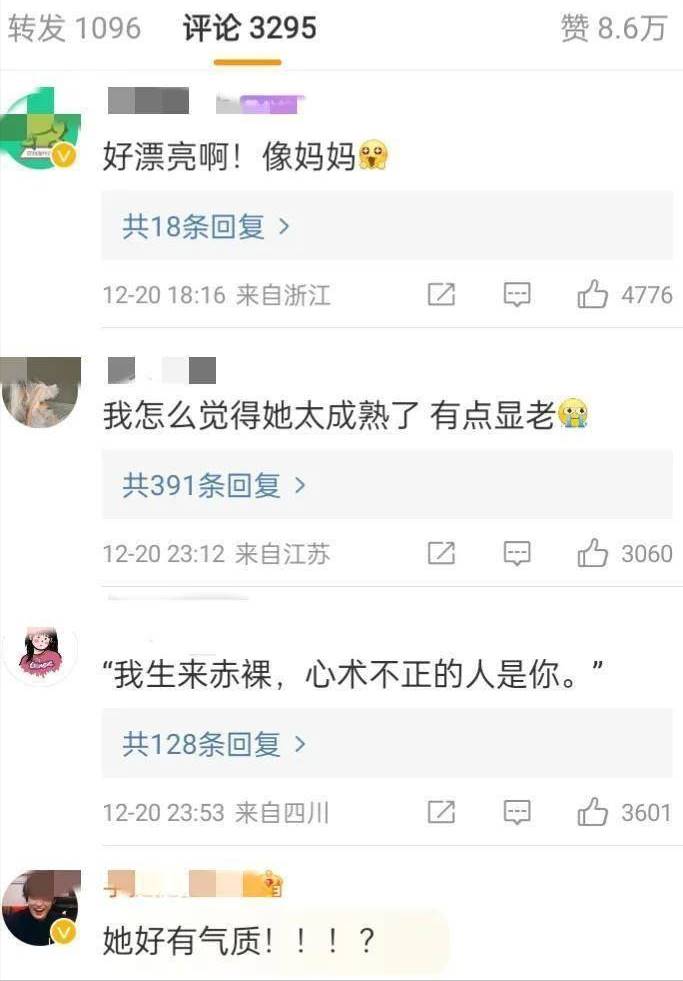This screenshot has height=981, width=683.
Task: Open avatar of 我怎么觉得她太成熟了 commenter
Action: point(41,393)
